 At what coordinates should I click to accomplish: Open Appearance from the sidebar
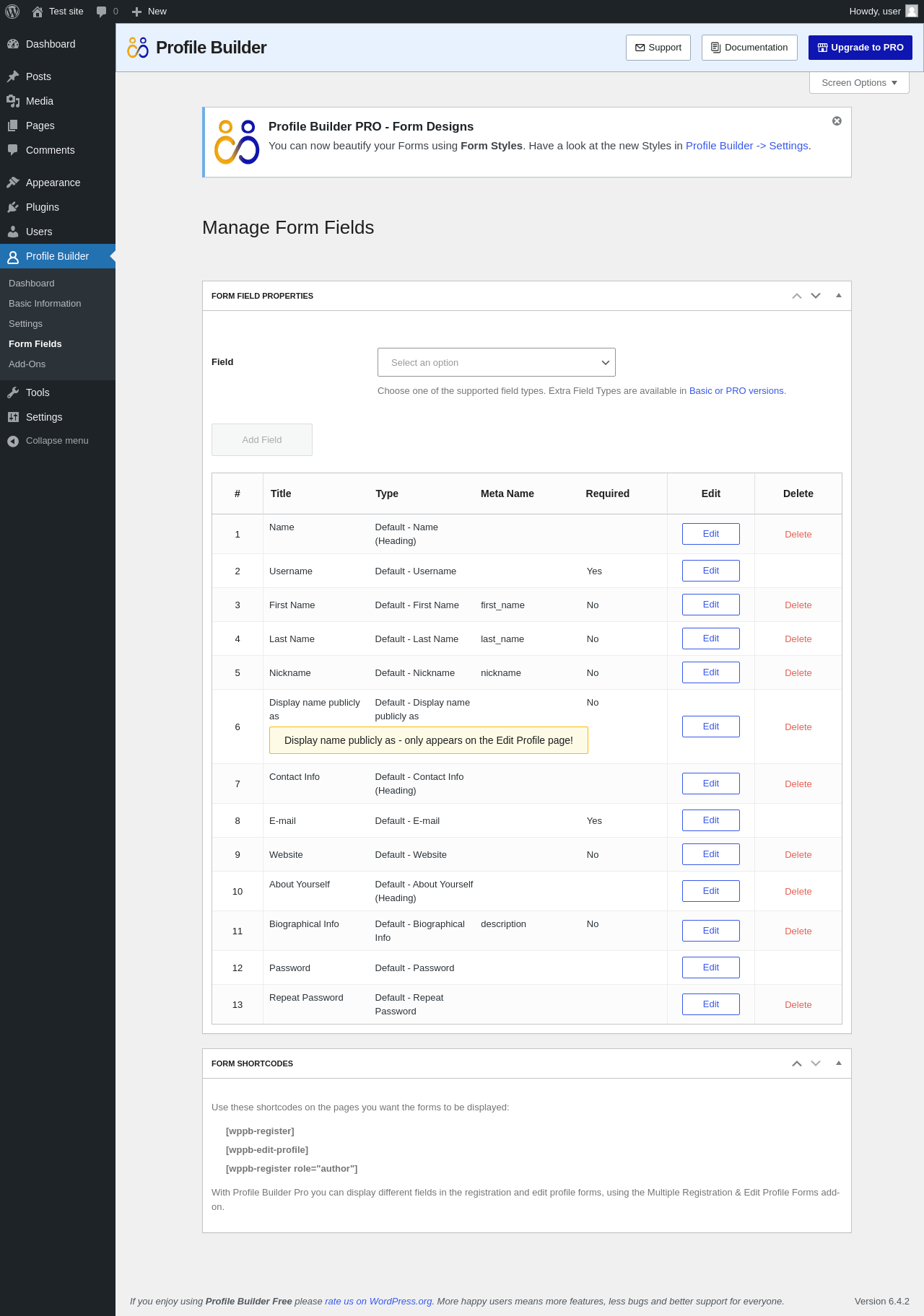coord(53,183)
